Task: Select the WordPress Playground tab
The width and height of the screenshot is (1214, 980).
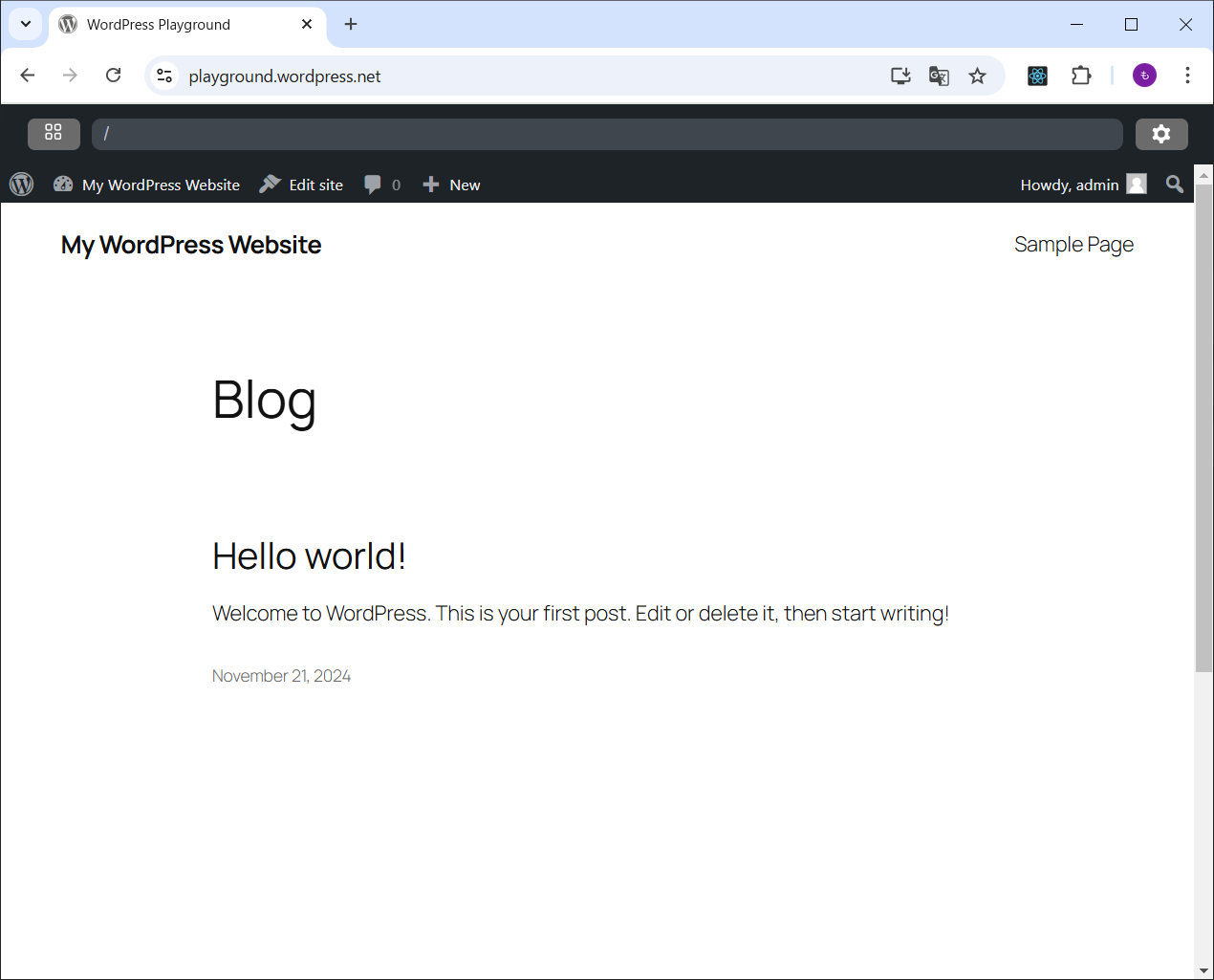Action: [186, 25]
